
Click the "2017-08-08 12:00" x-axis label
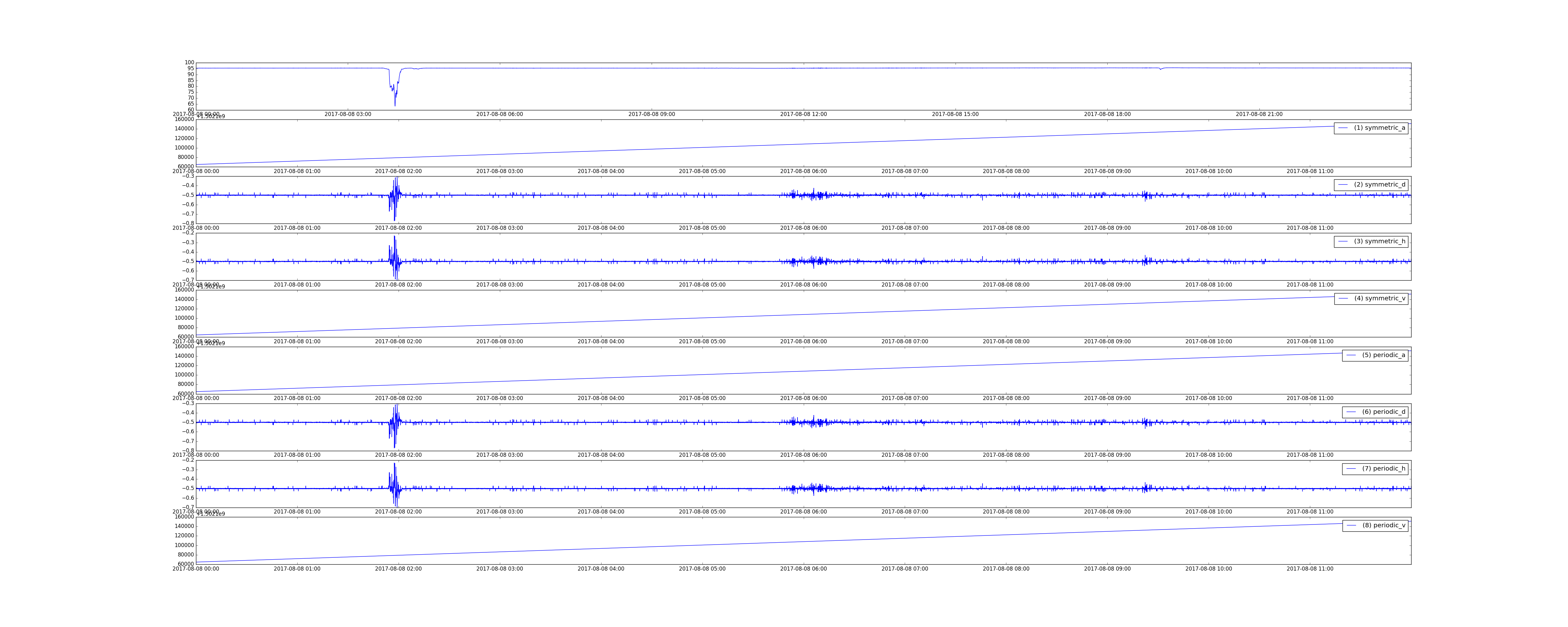tap(803, 114)
